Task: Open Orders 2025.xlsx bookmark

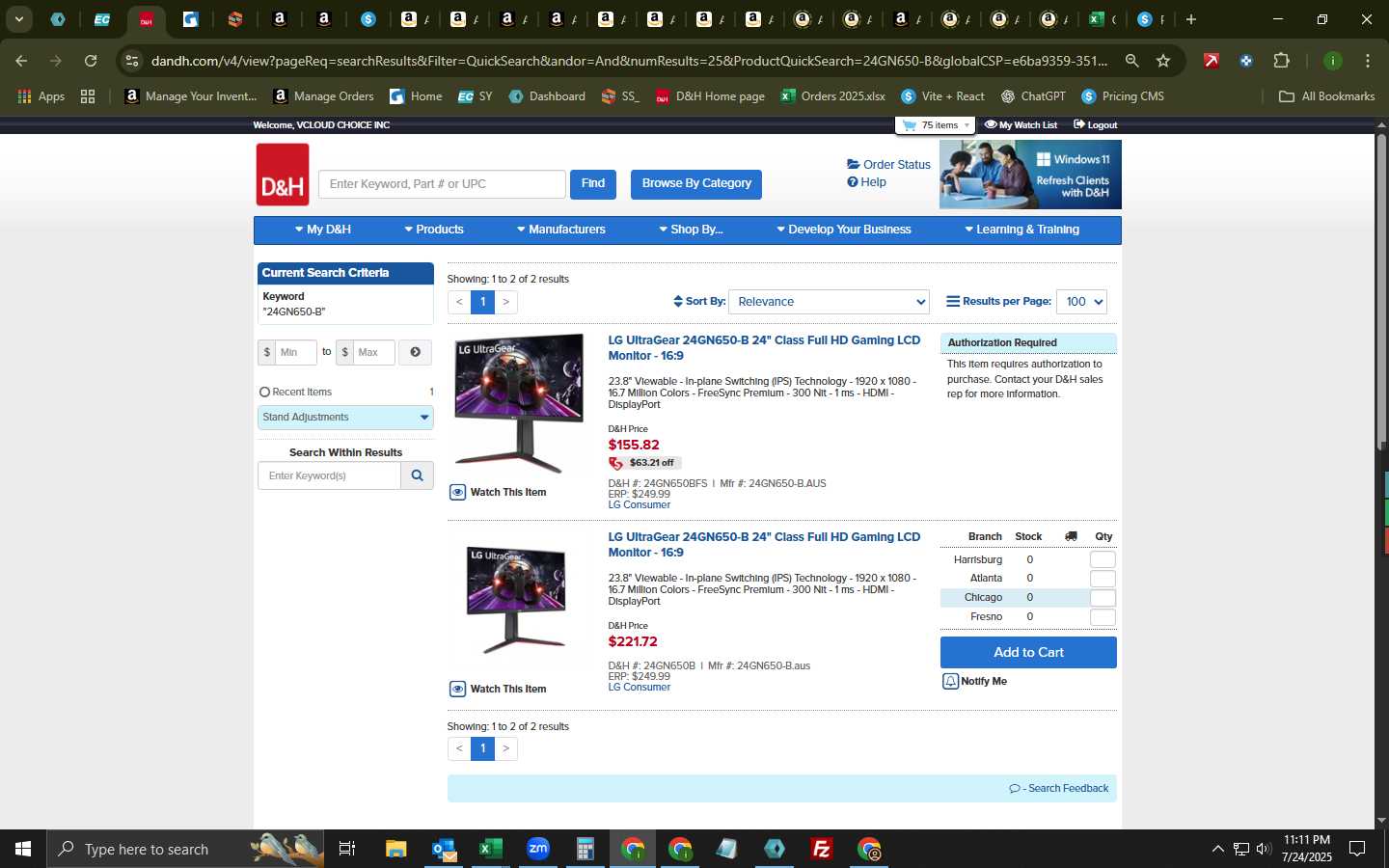Action: click(x=833, y=96)
